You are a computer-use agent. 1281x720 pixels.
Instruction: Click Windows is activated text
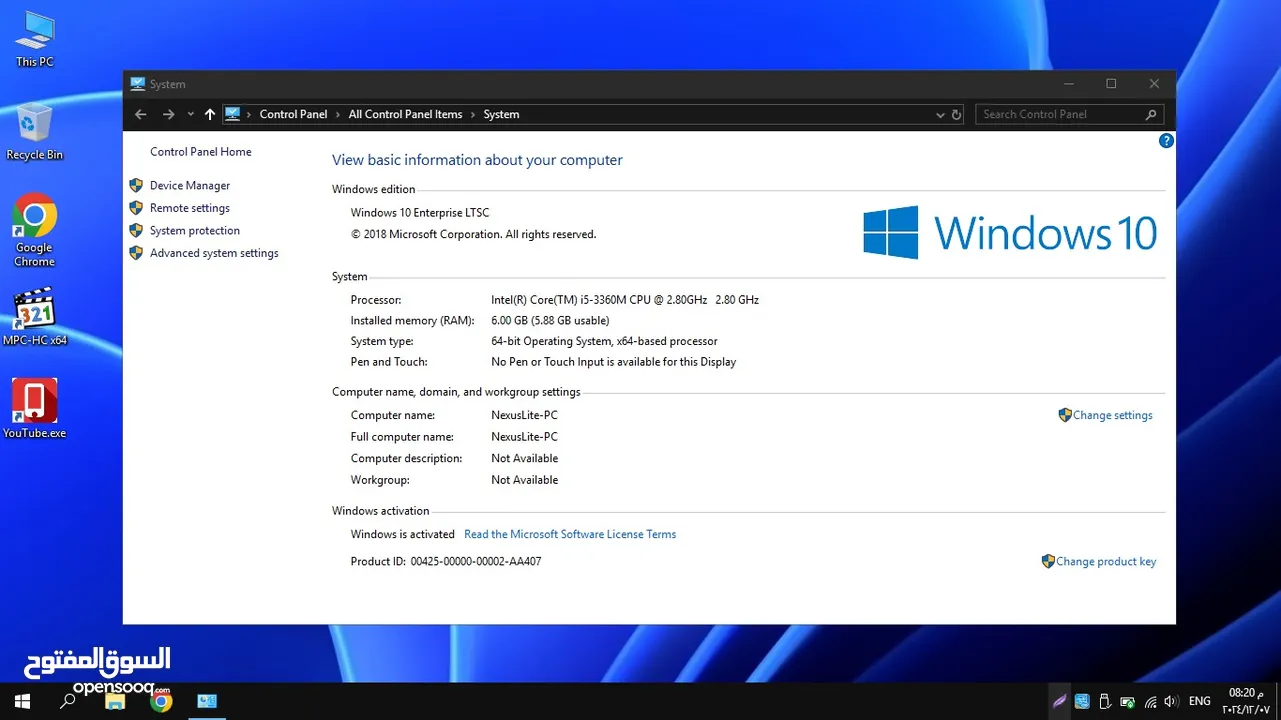[x=402, y=534]
